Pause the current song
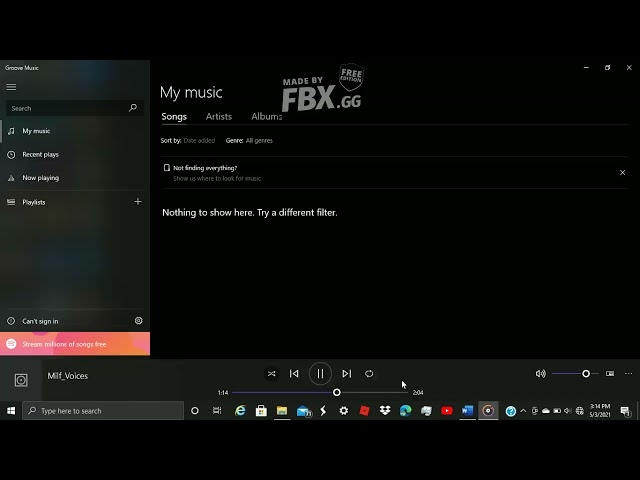 click(x=320, y=374)
